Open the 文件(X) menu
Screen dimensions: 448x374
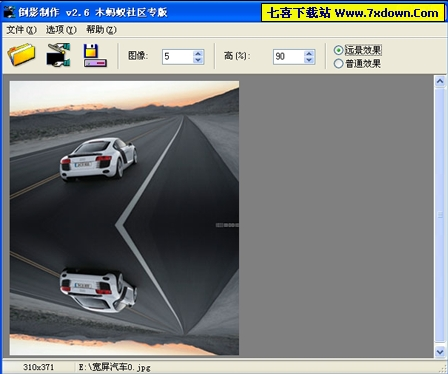tap(21, 30)
